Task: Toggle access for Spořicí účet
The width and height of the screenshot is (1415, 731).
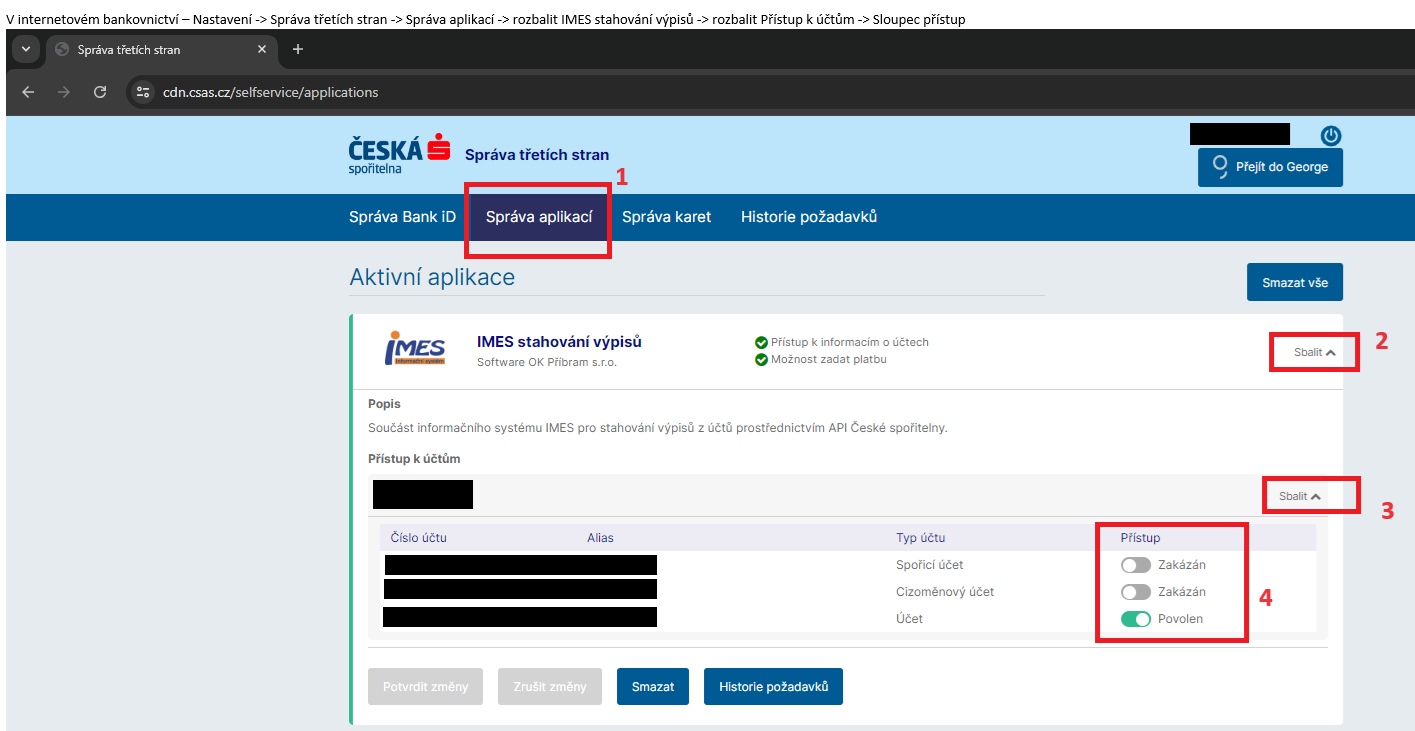Action: [1136, 565]
